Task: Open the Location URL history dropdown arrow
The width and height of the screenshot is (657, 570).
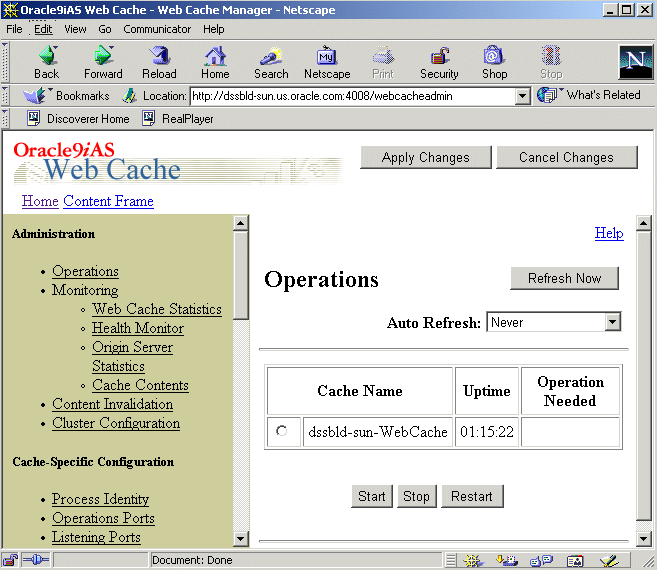Action: (522, 96)
